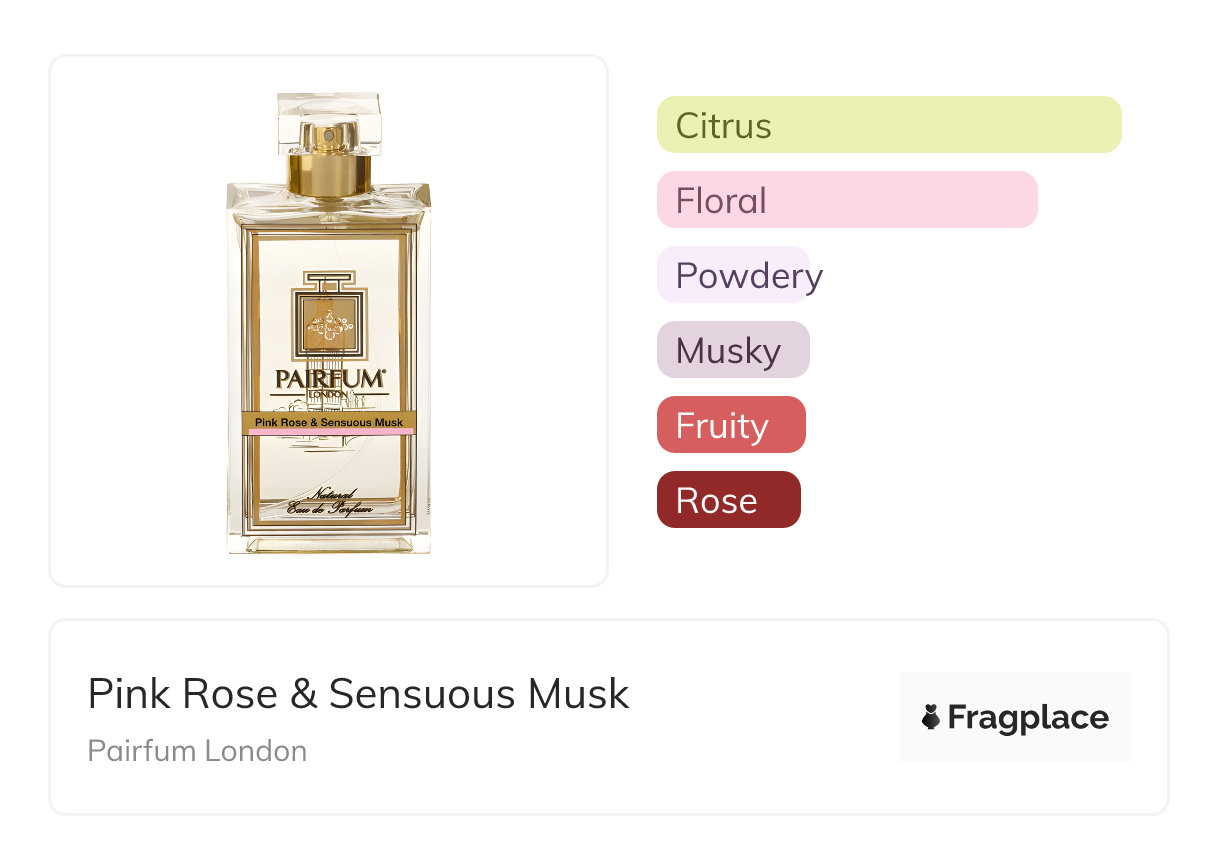Click the Natural Eau de Parfum script
This screenshot has width=1218, height=864.
(329, 503)
